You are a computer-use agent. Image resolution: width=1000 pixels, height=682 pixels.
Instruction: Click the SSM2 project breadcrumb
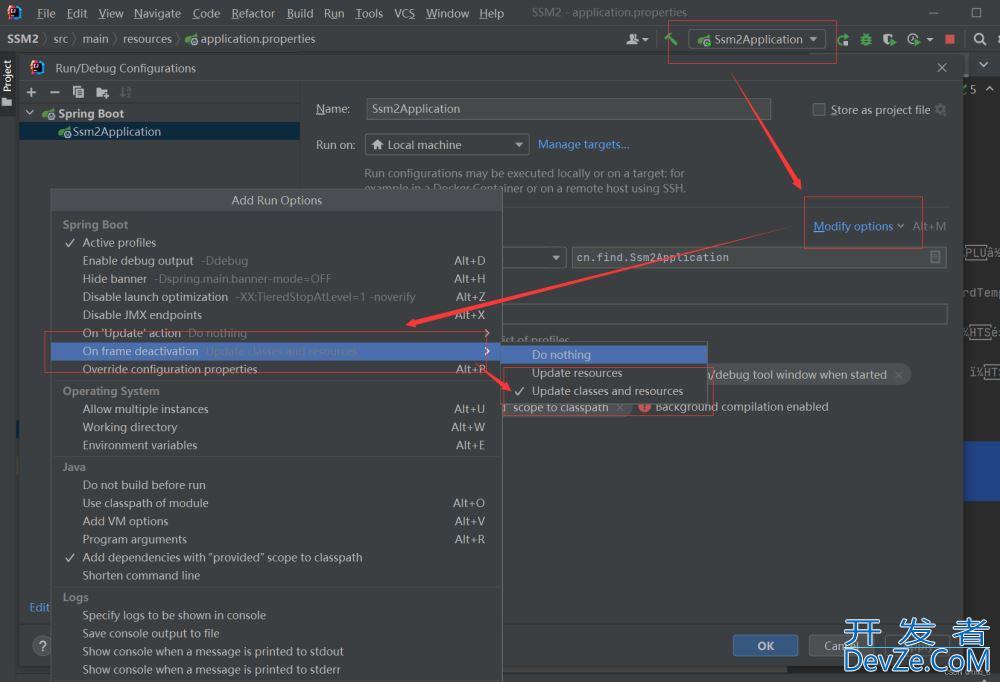22,40
